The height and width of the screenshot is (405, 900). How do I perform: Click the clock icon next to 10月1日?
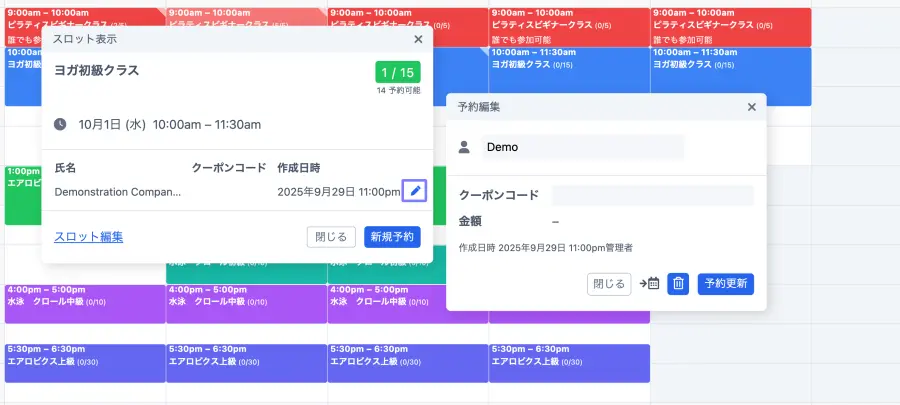click(60, 125)
